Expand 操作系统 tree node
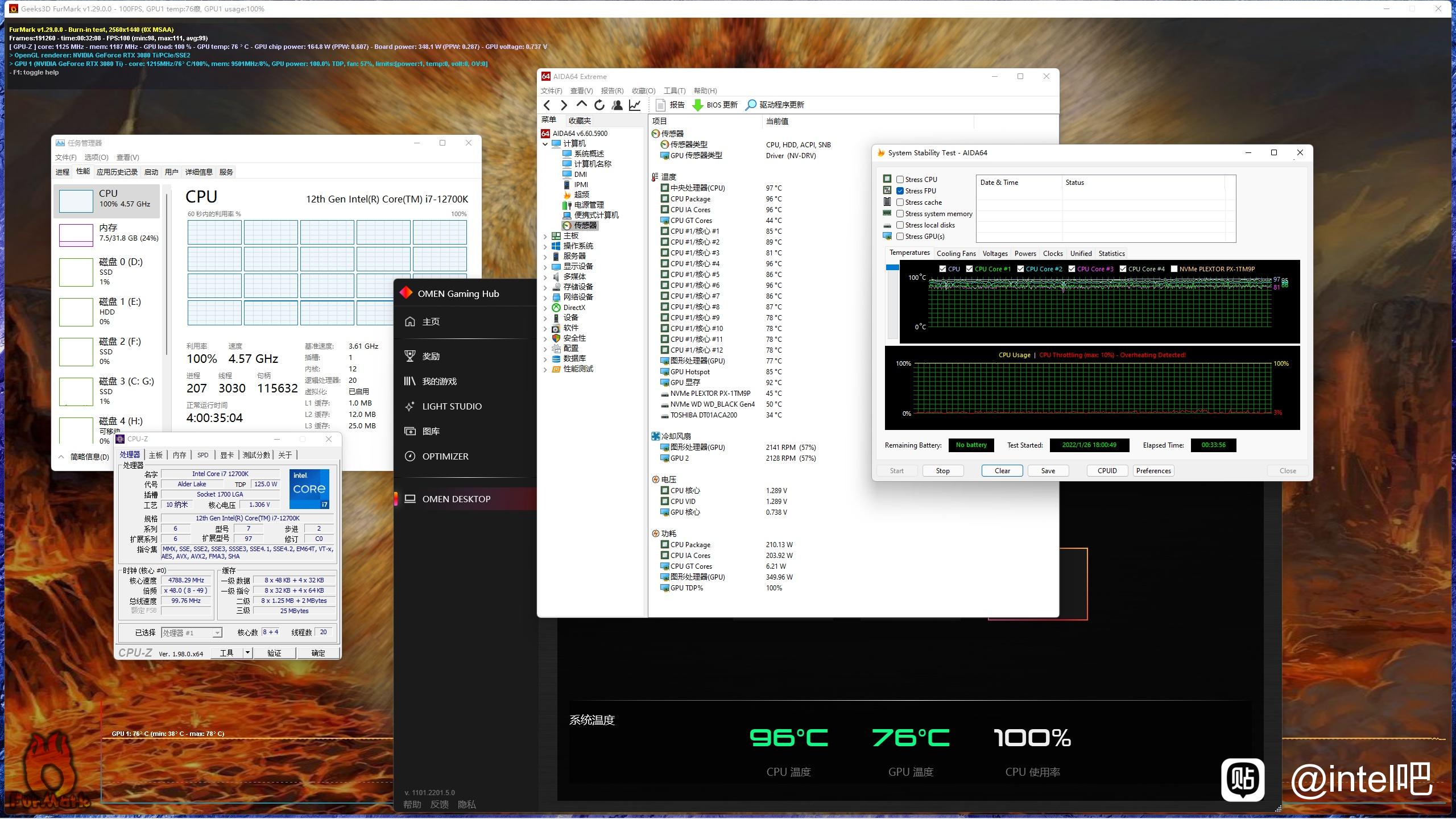This screenshot has width=1456, height=819. tap(545, 246)
